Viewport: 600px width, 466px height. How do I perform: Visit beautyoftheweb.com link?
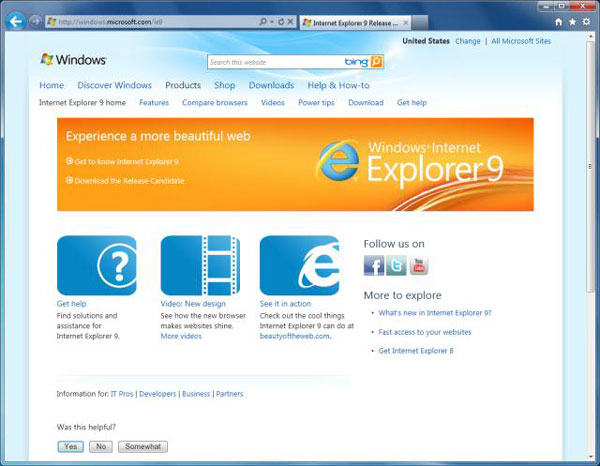coord(295,336)
